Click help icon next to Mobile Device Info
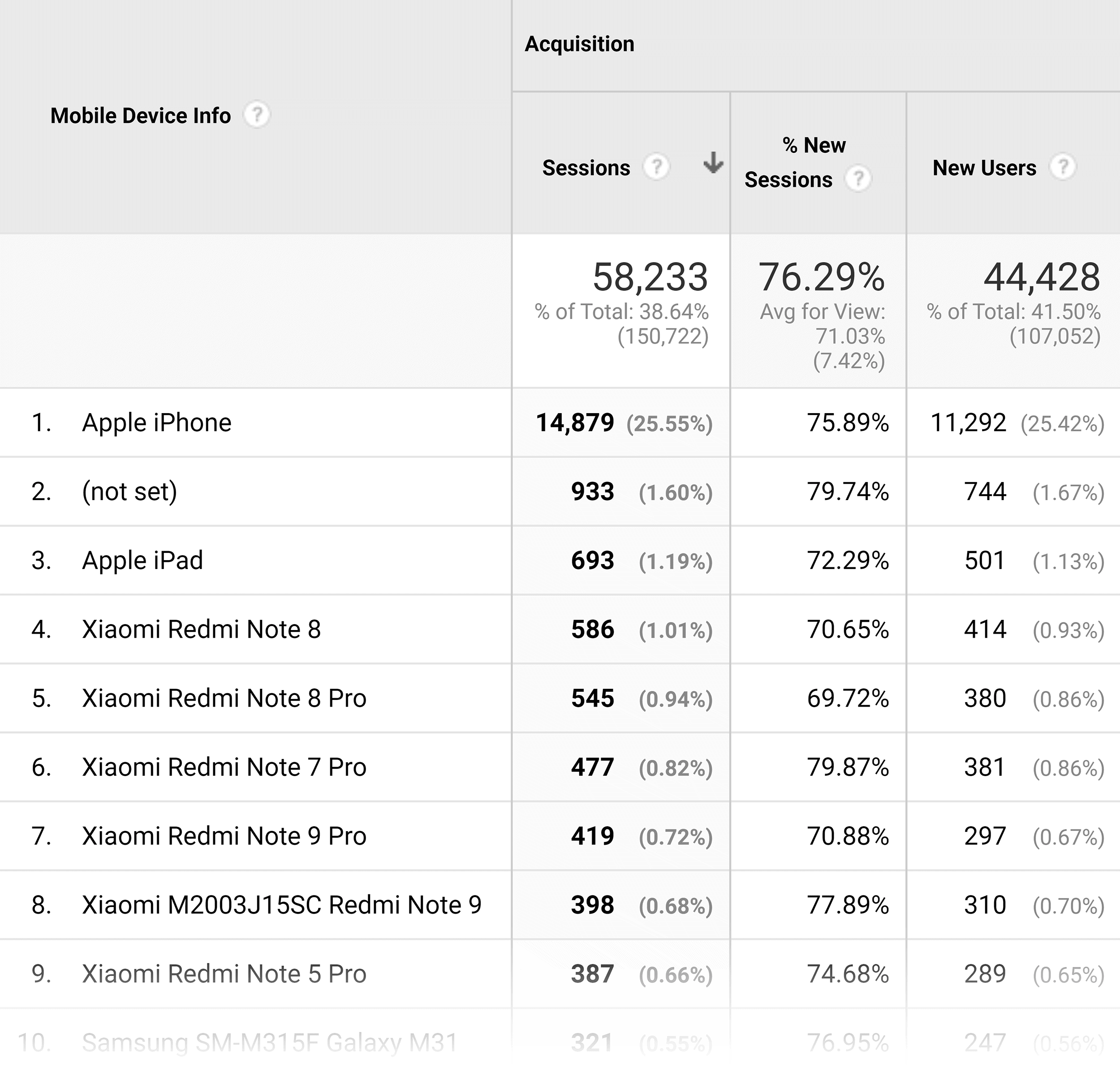The height and width of the screenshot is (1075, 1120). click(257, 115)
